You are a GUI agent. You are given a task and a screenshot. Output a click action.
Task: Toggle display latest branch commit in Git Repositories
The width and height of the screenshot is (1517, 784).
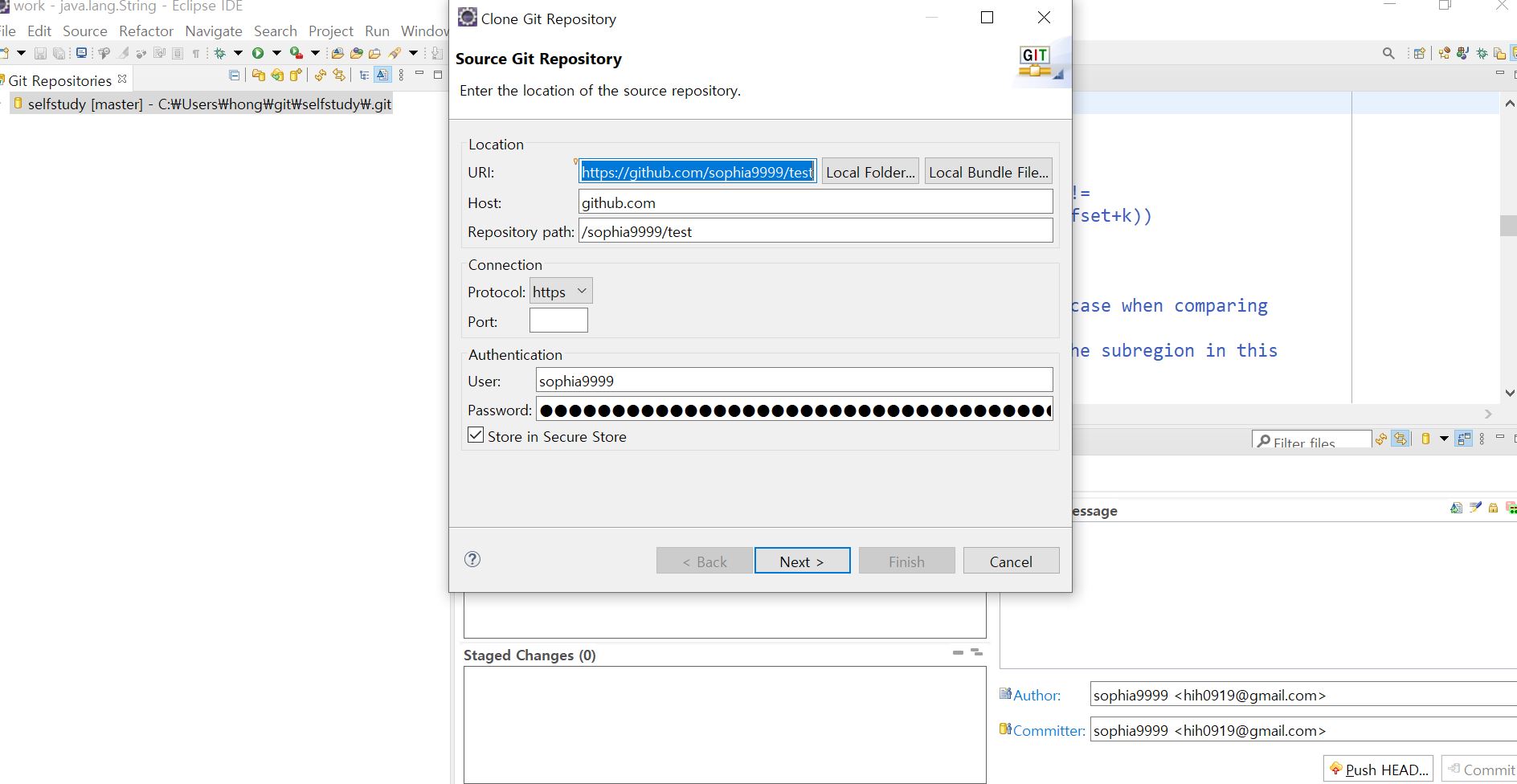(382, 75)
